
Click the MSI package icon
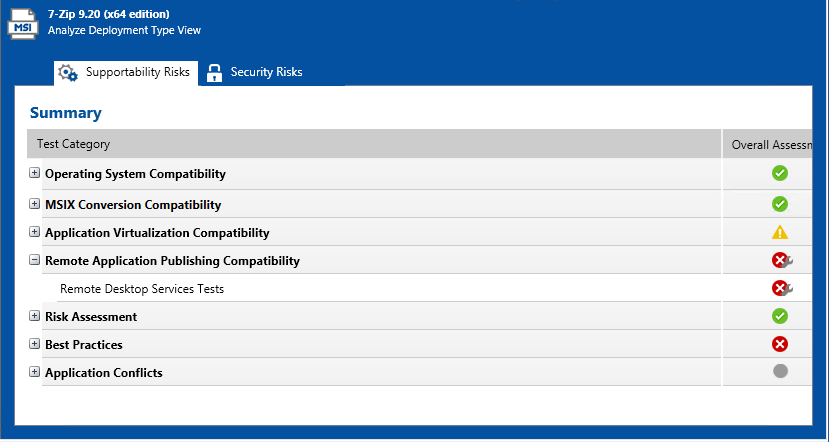coord(23,23)
